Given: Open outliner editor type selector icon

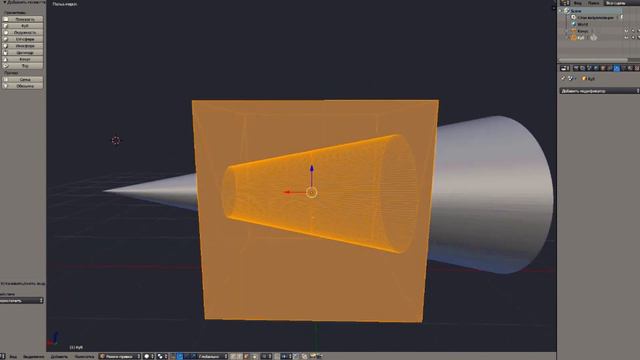Looking at the screenshot, I should pos(565,3).
